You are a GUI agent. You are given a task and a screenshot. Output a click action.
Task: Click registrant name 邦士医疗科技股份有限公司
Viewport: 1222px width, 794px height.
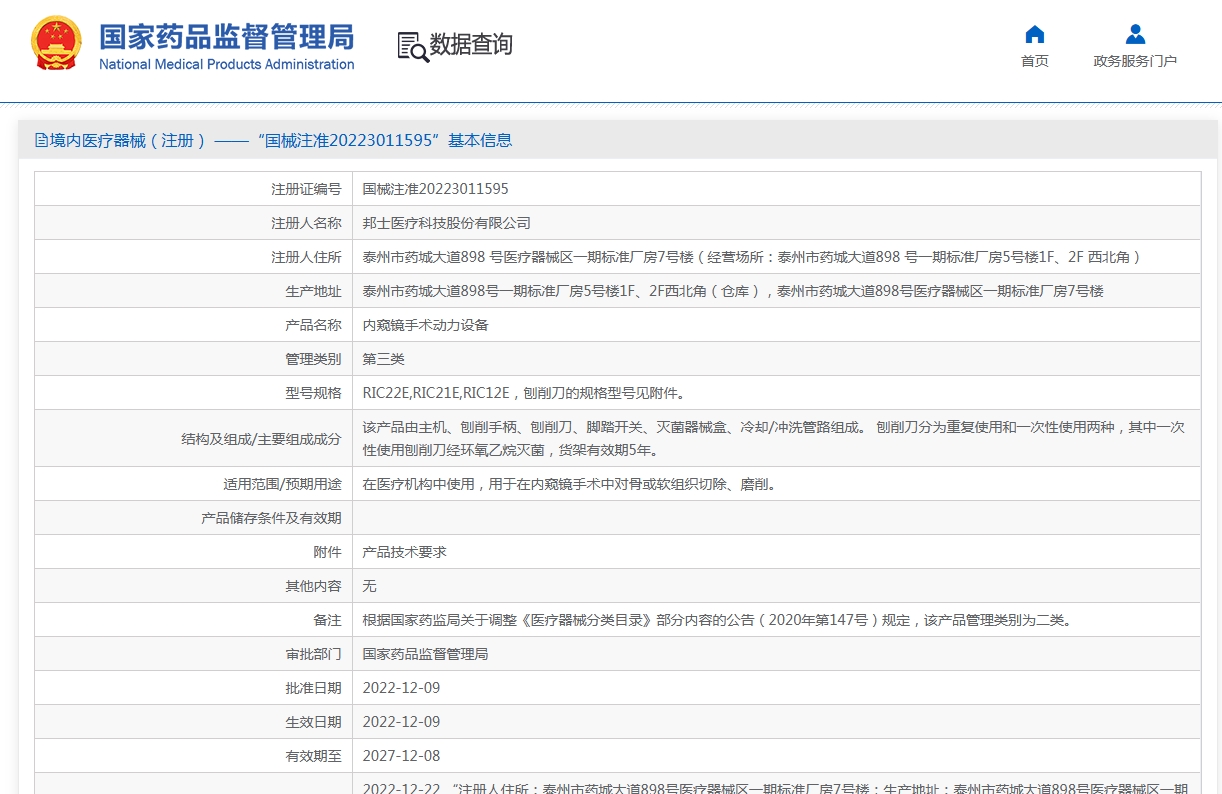click(446, 223)
